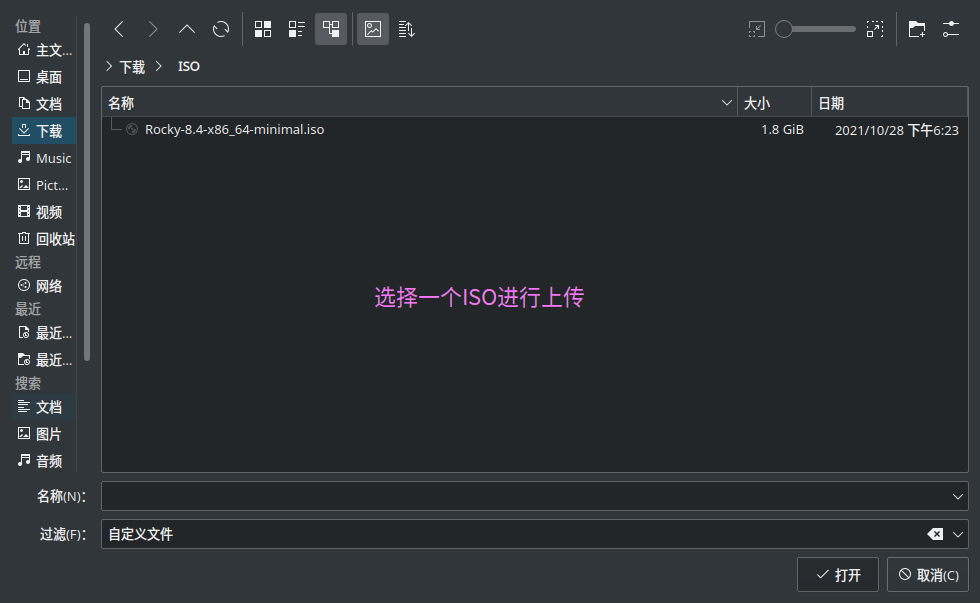980x603 pixels.
Task: Go back to the previous folder
Action: 119,29
